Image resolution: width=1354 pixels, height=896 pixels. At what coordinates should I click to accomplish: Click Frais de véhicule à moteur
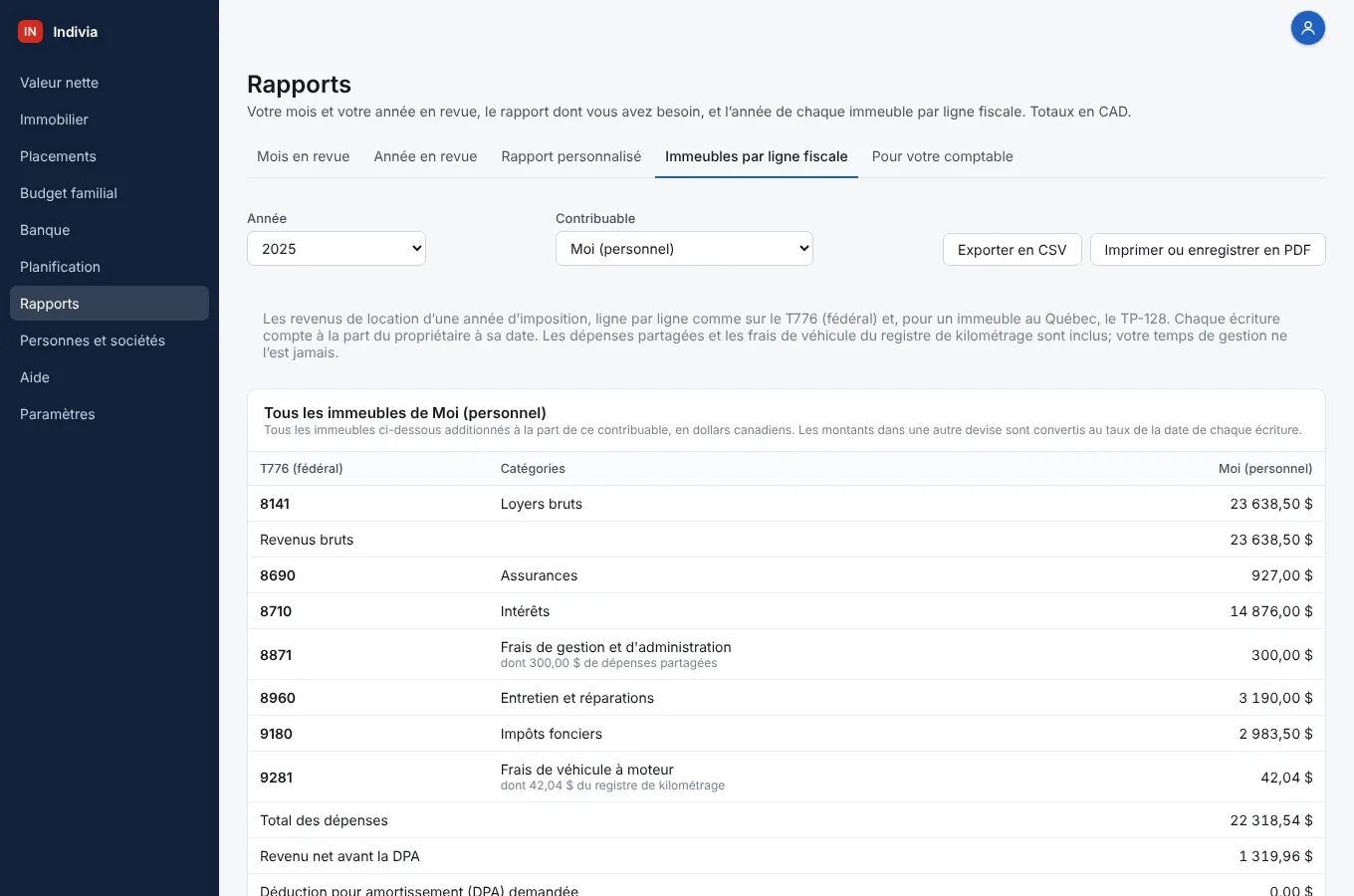click(x=587, y=770)
